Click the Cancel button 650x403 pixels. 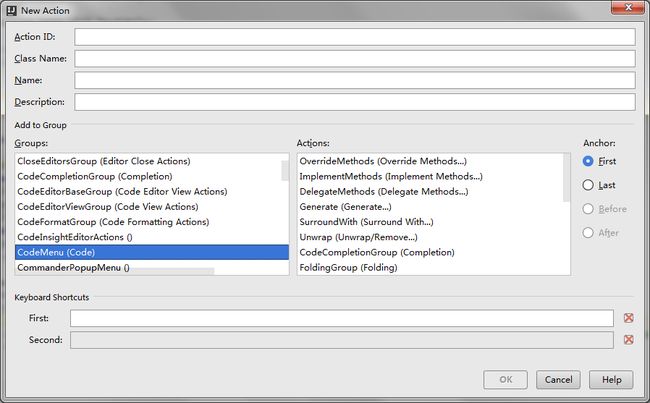coord(558,379)
